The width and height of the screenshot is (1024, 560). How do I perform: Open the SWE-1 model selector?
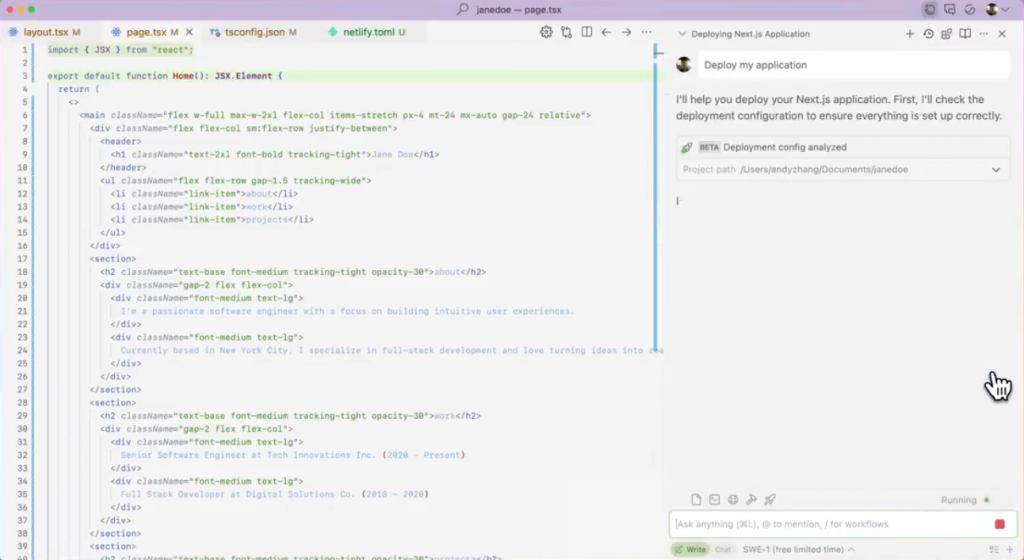pyautogui.click(x=798, y=549)
